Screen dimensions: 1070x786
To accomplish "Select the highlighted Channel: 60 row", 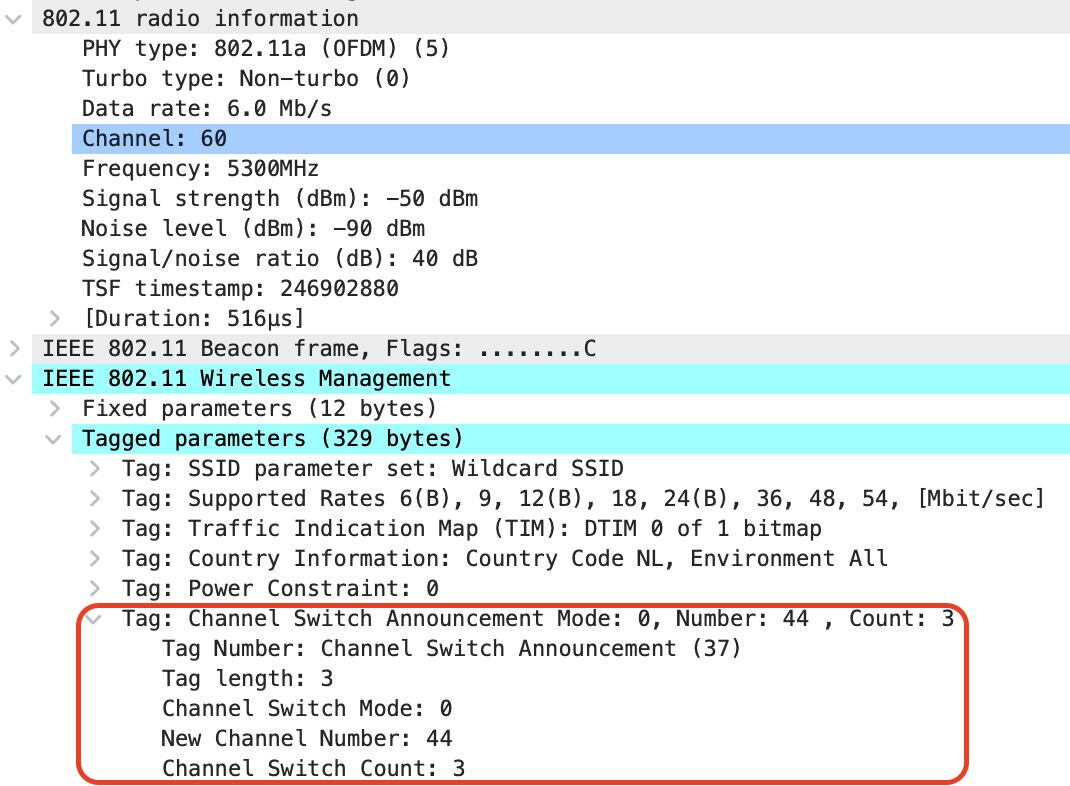I will click(570, 139).
